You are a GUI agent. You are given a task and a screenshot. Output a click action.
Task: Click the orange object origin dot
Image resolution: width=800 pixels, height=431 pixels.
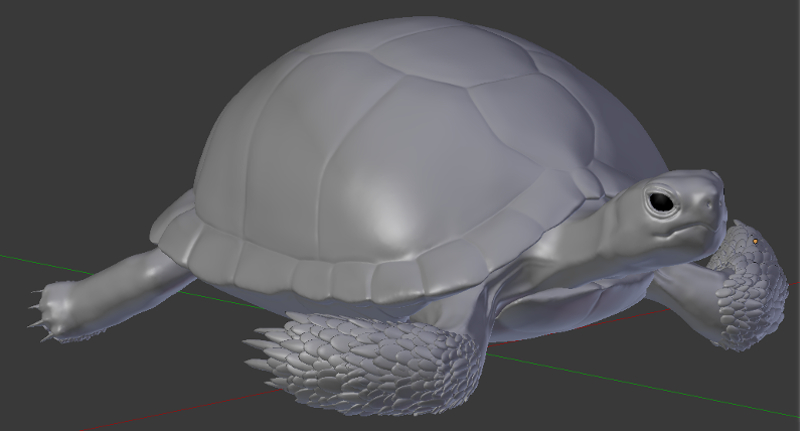pyautogui.click(x=755, y=241)
